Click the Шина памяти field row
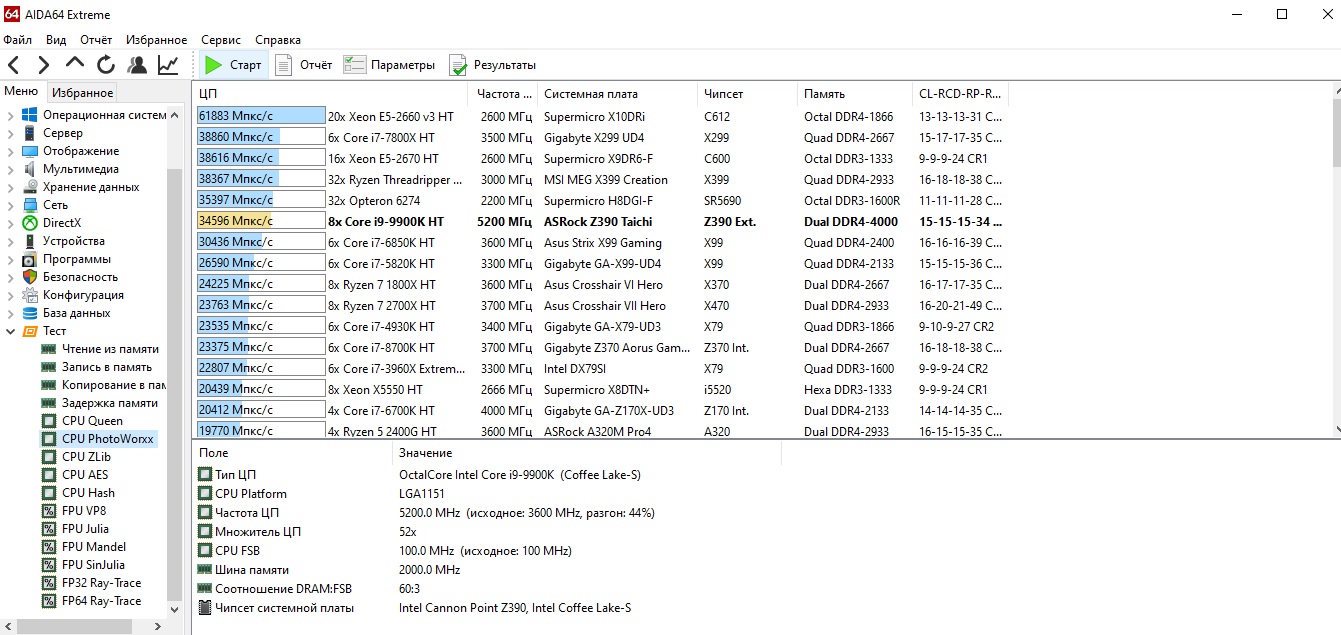The height and width of the screenshot is (635, 1341). pos(486,570)
